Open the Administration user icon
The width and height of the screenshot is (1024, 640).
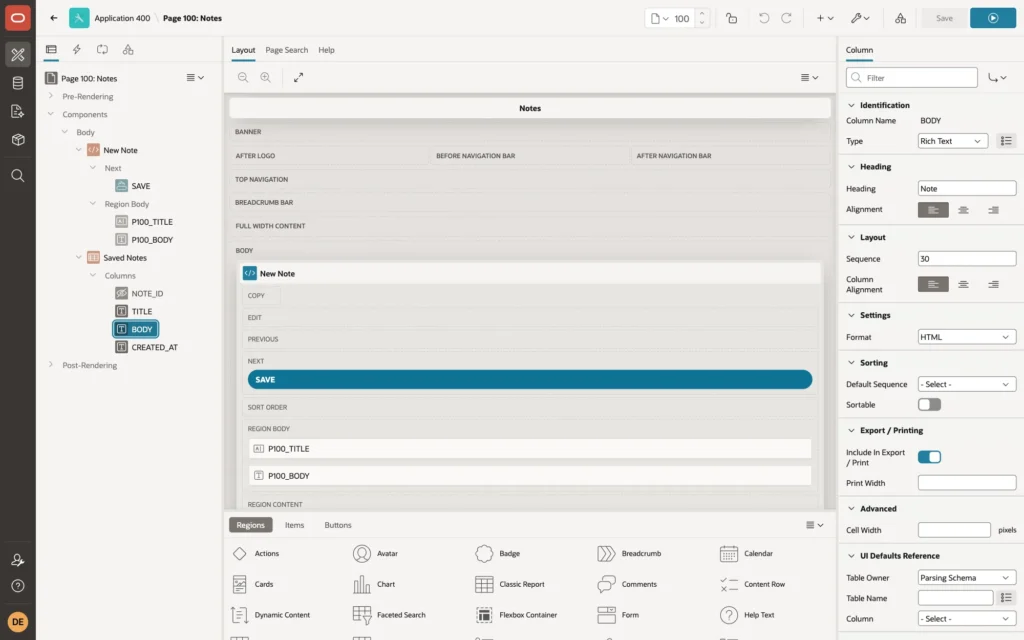point(18,560)
